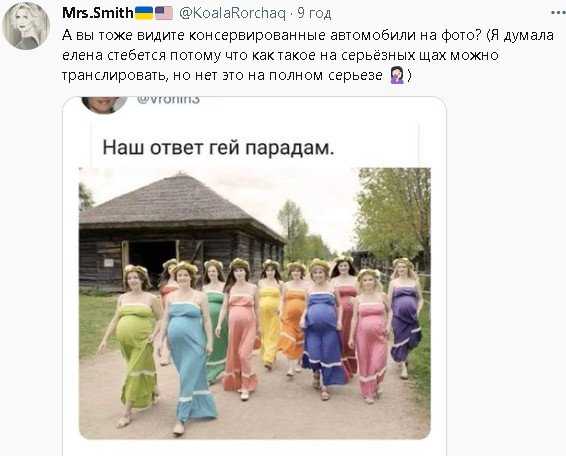This screenshot has height=456, width=566.
Task: Open the embedded photo of women walking
Action: point(254,303)
